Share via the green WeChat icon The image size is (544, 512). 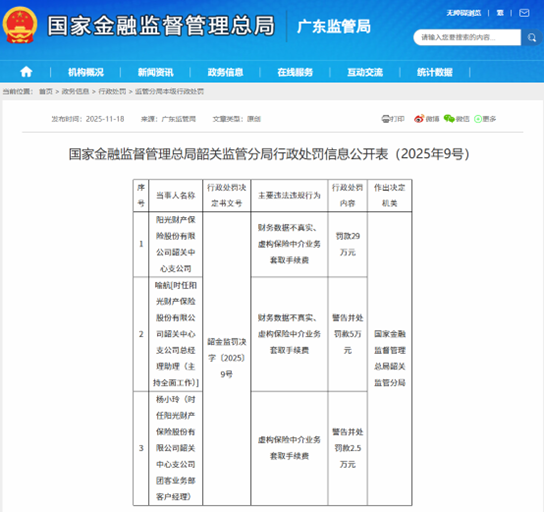[x=449, y=119]
